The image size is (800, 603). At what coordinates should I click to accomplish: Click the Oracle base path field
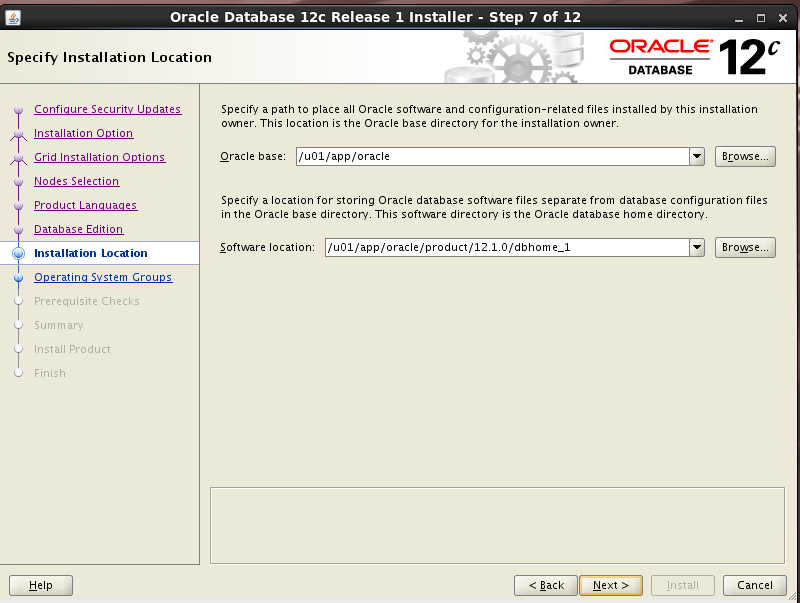[492, 156]
